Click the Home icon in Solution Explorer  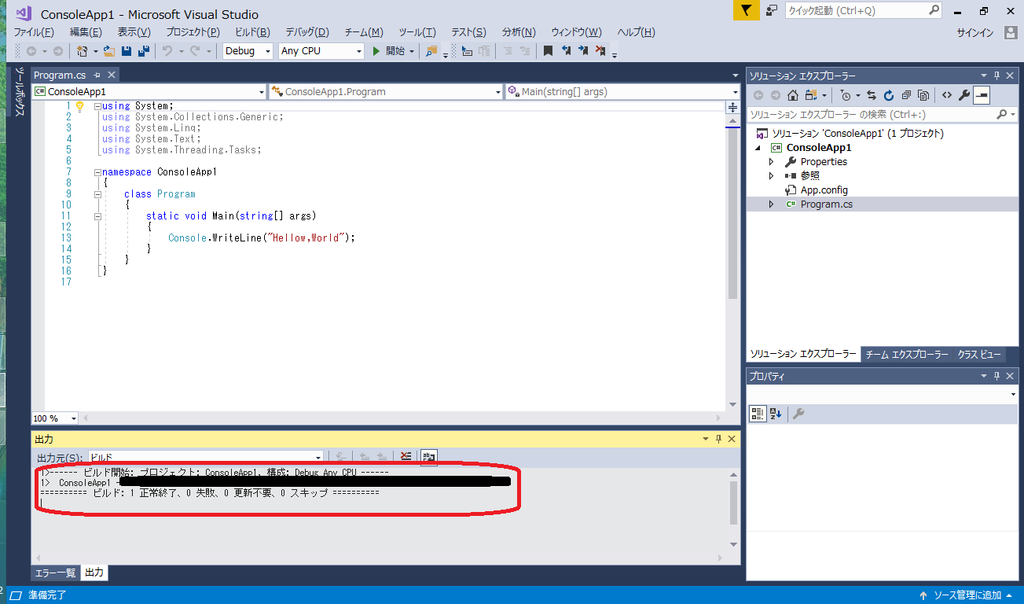pos(793,95)
